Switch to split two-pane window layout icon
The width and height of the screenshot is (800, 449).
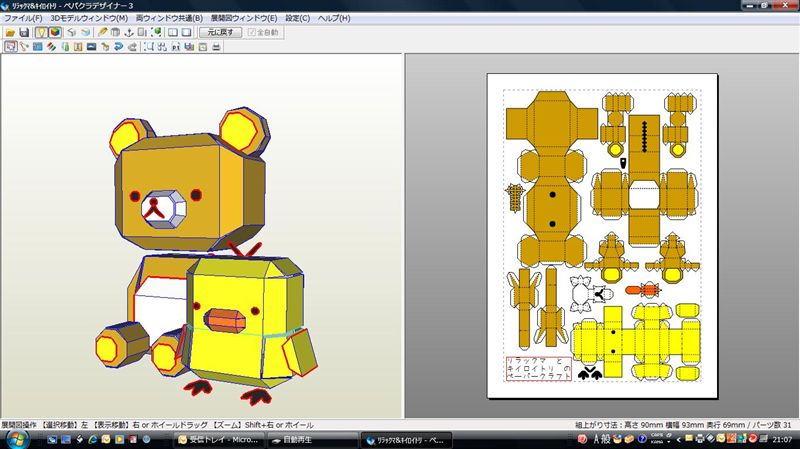click(173, 32)
